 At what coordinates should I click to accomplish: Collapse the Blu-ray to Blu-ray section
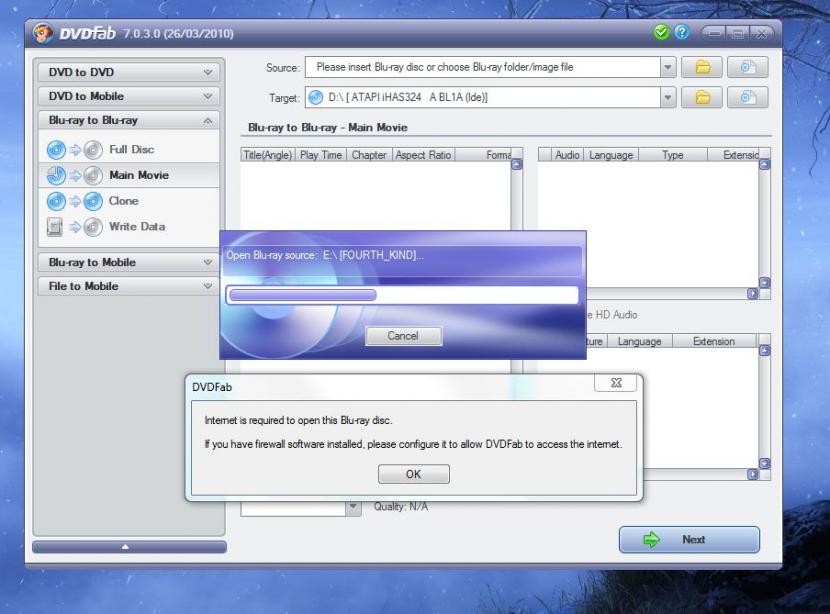pyautogui.click(x=129, y=121)
